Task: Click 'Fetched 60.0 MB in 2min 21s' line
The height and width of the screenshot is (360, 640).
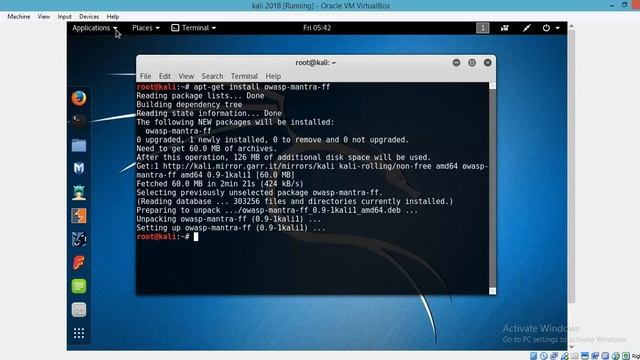Action: pyautogui.click(x=220, y=184)
